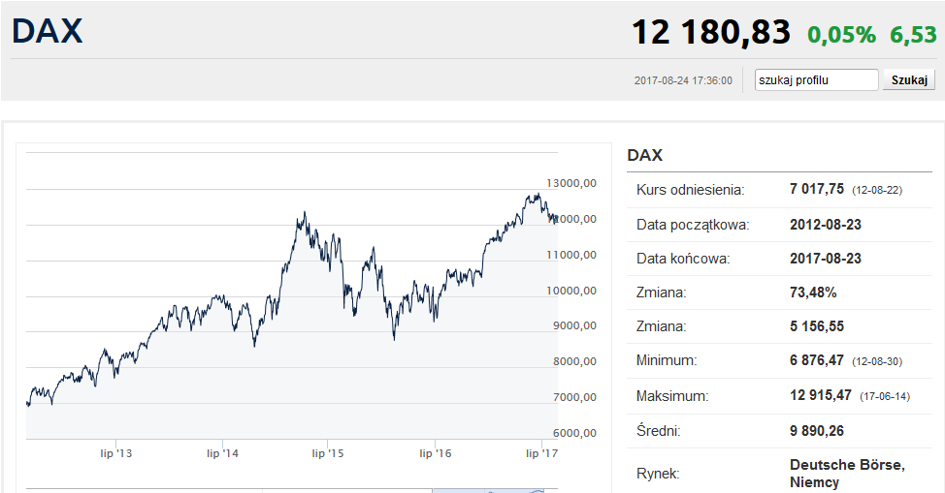The width and height of the screenshot is (945, 493).
Task: Click the Data początkowa date 2012-08-23
Action: point(825,224)
